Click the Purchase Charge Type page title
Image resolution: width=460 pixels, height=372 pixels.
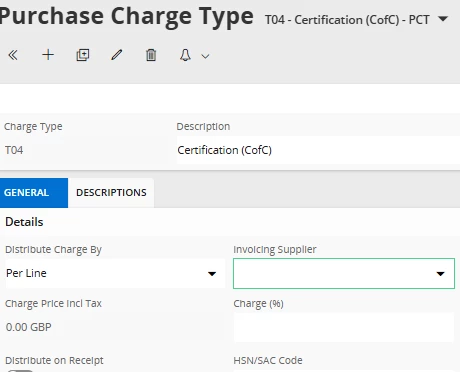point(127,17)
